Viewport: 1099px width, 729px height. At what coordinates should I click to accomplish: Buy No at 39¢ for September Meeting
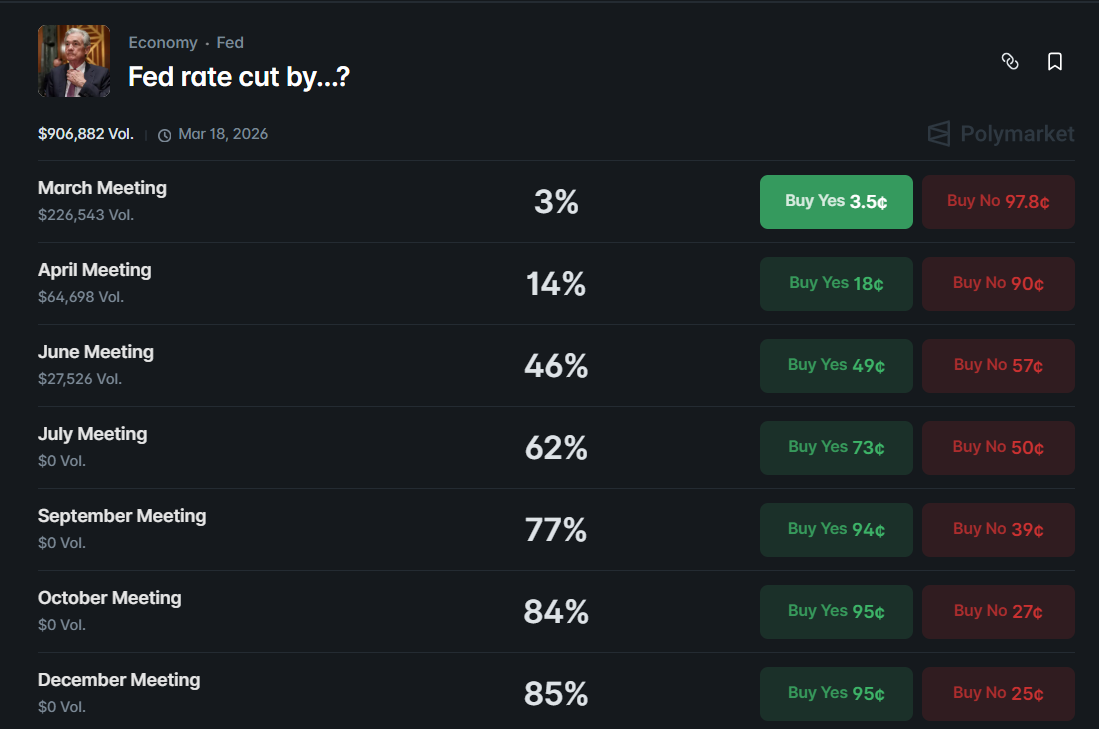998,530
